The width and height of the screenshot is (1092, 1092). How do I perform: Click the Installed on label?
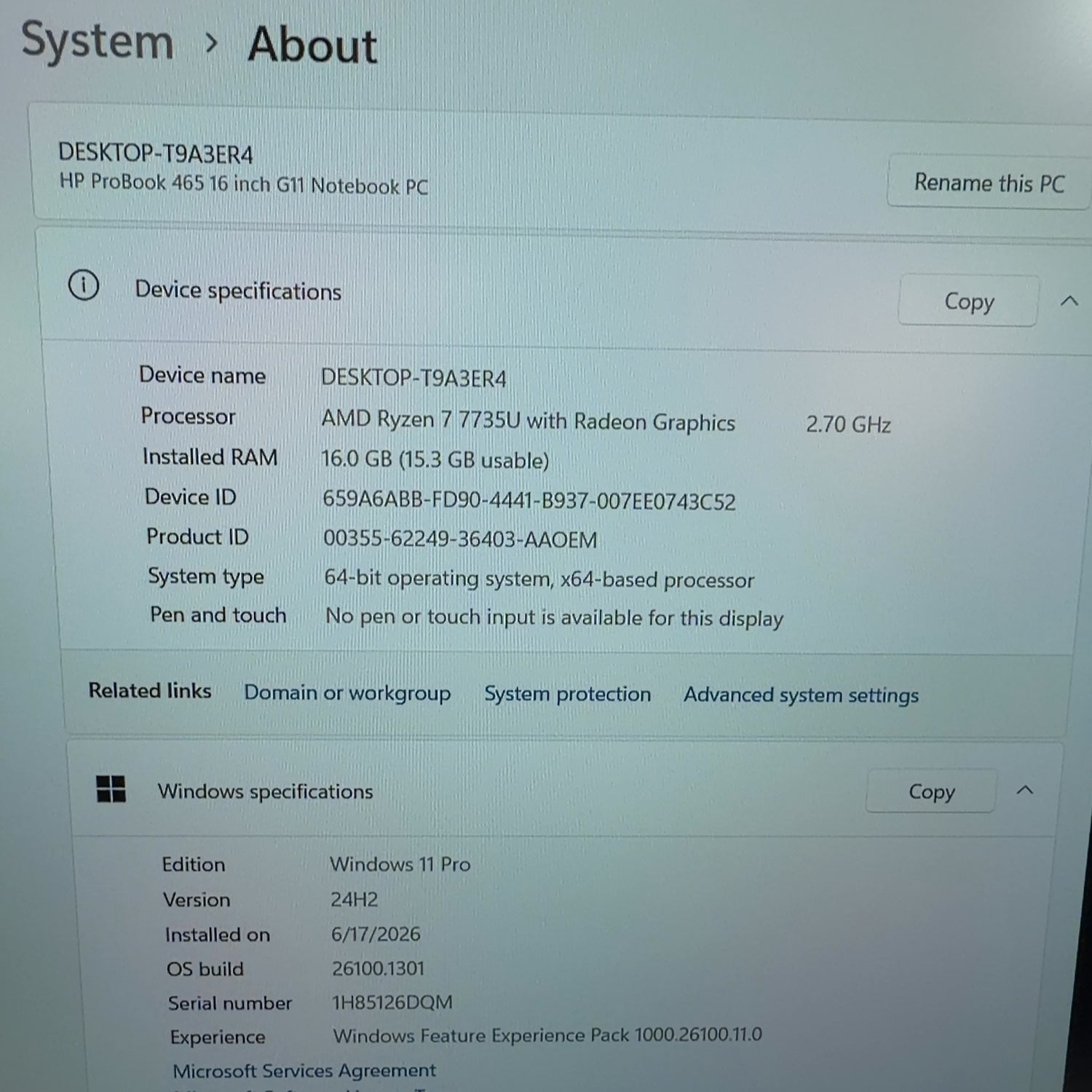coord(218,935)
